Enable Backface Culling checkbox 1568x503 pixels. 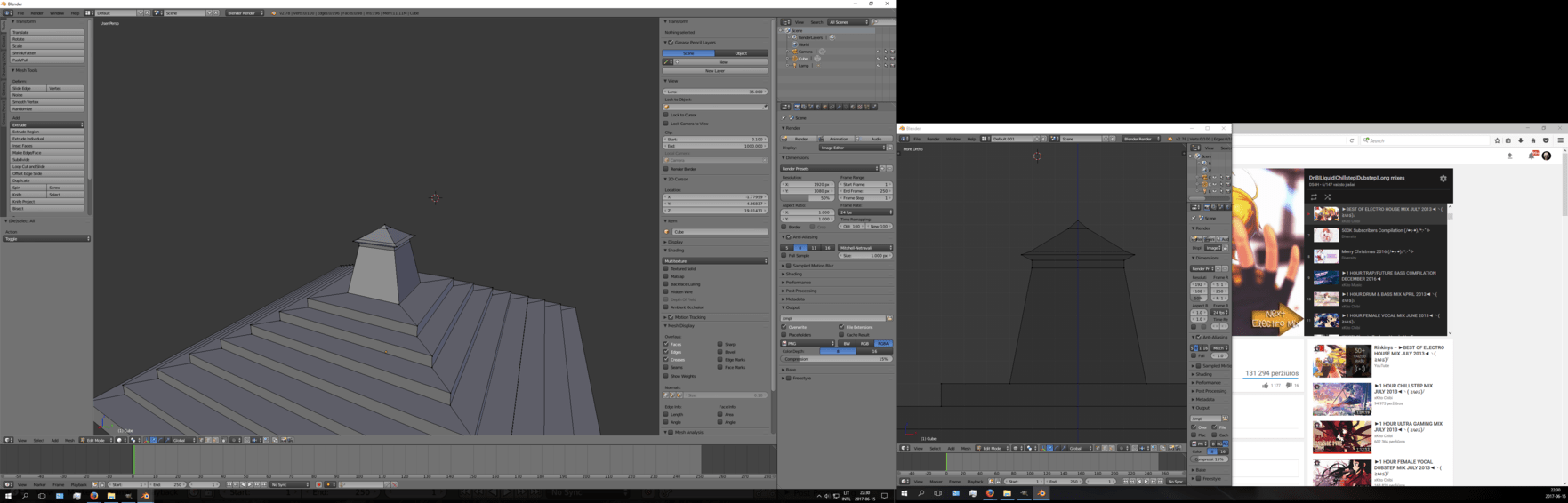[666, 284]
